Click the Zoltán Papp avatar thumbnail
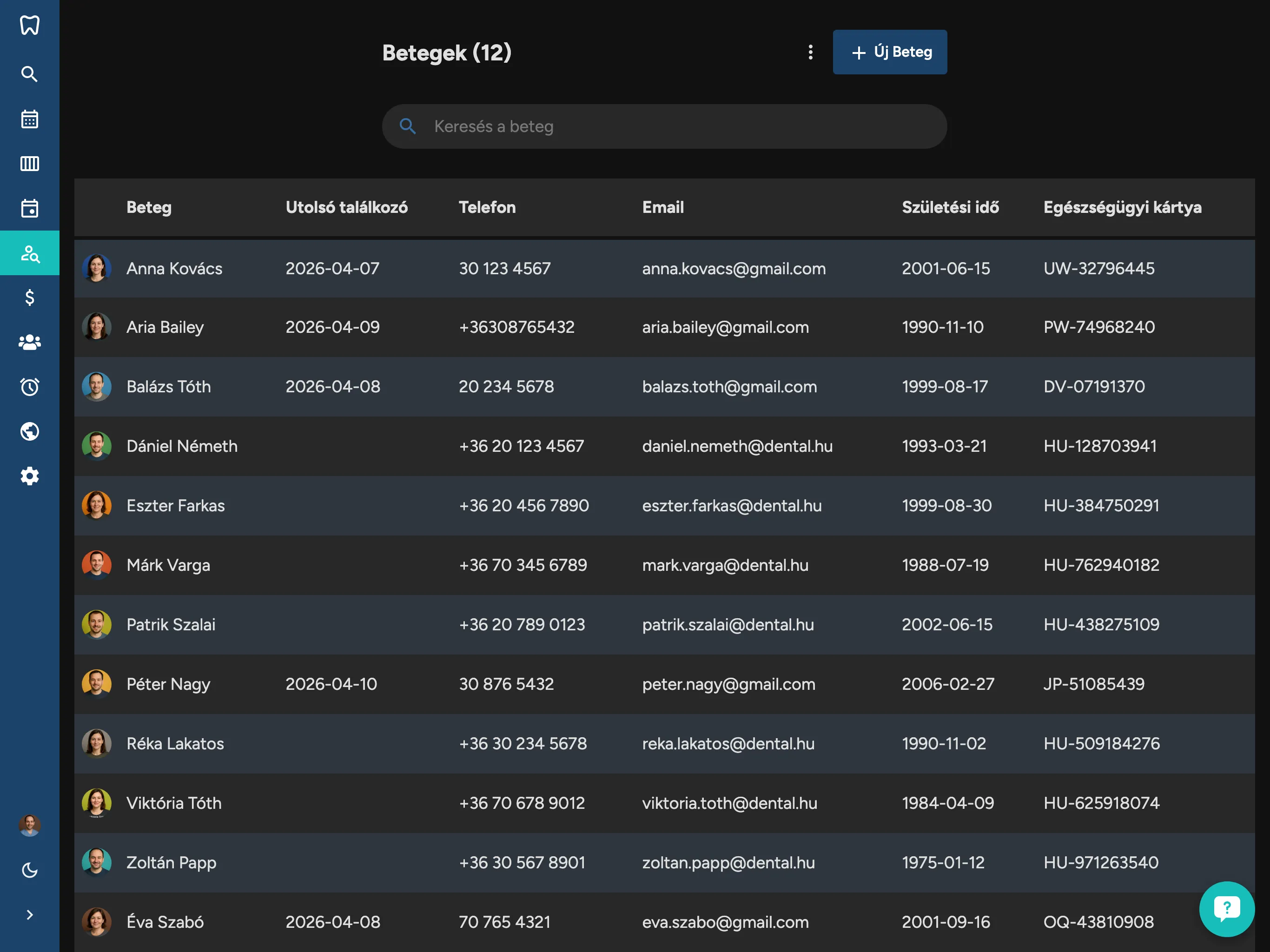The height and width of the screenshot is (952, 1270). click(x=96, y=862)
